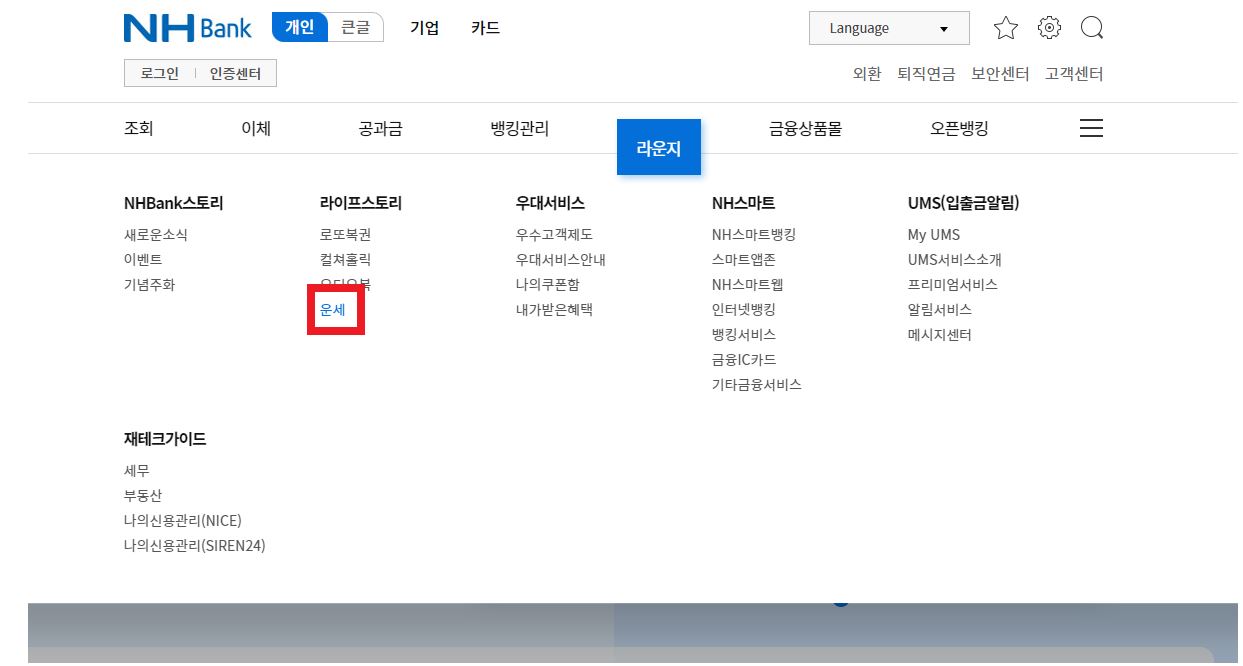Open 인터넷뱅킹 link

(744, 310)
